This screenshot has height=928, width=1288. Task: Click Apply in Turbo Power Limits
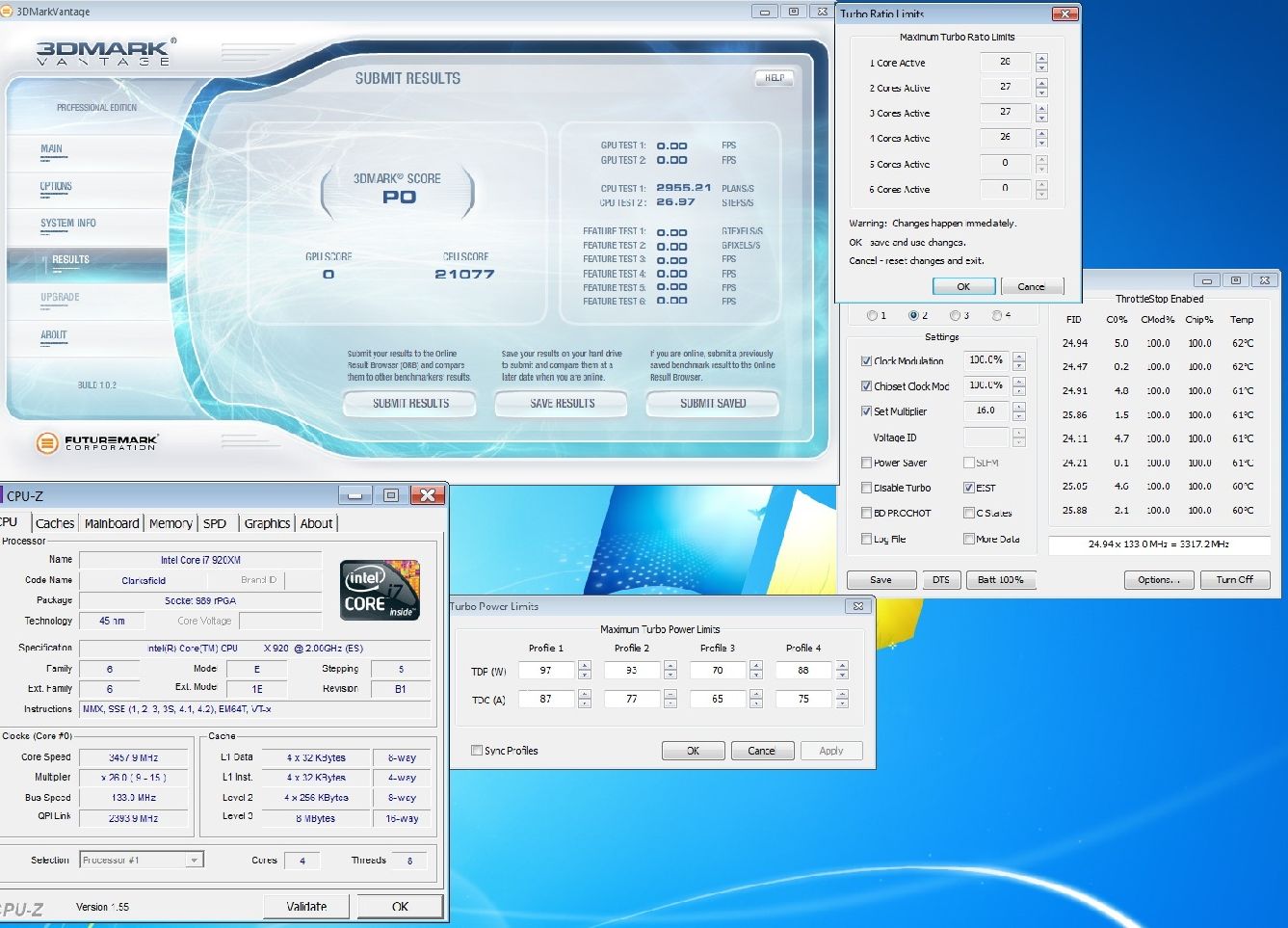[830, 751]
